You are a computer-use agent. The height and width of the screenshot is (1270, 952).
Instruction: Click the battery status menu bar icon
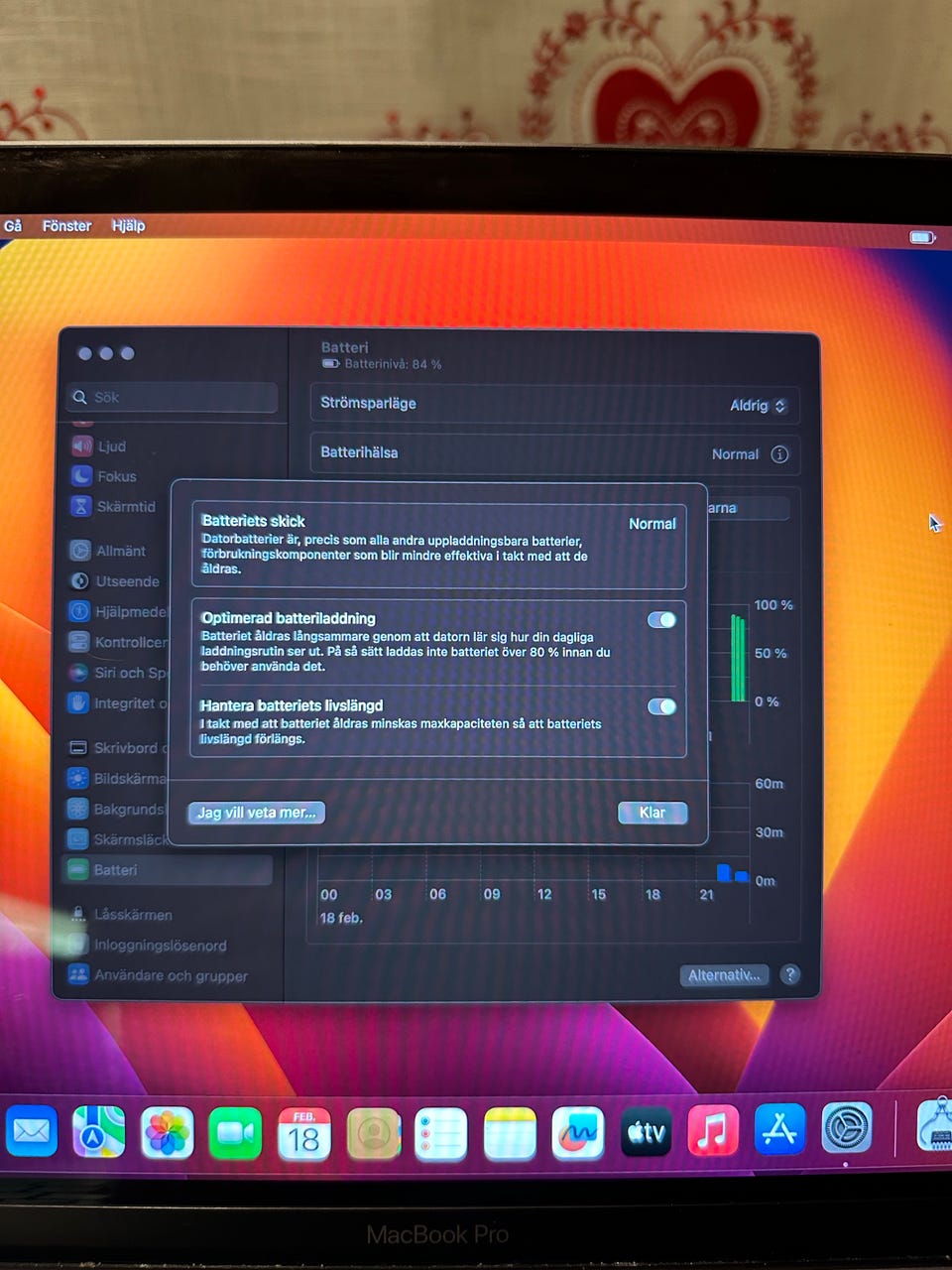point(922,237)
